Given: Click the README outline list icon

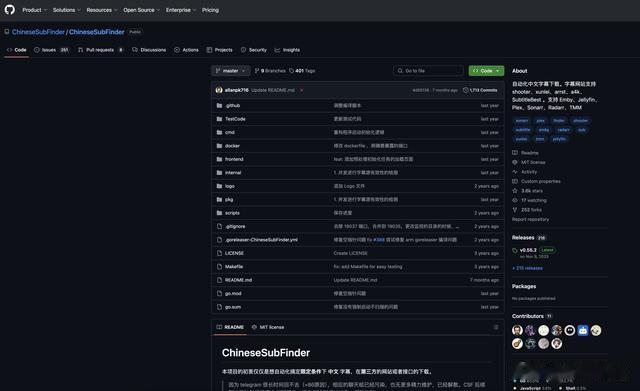Looking at the screenshot, I should coord(496,327).
